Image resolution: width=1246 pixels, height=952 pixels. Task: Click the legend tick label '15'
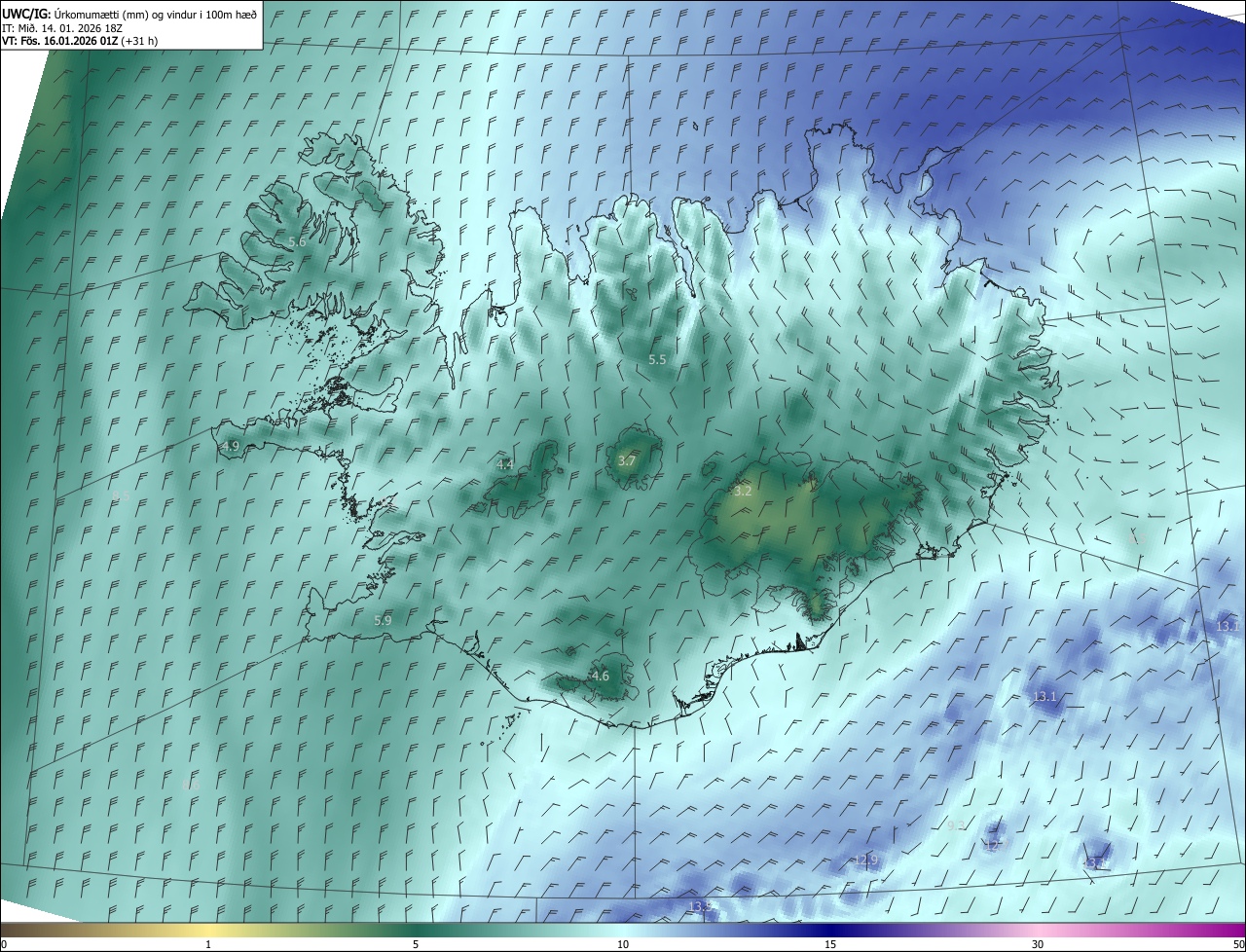[830, 944]
